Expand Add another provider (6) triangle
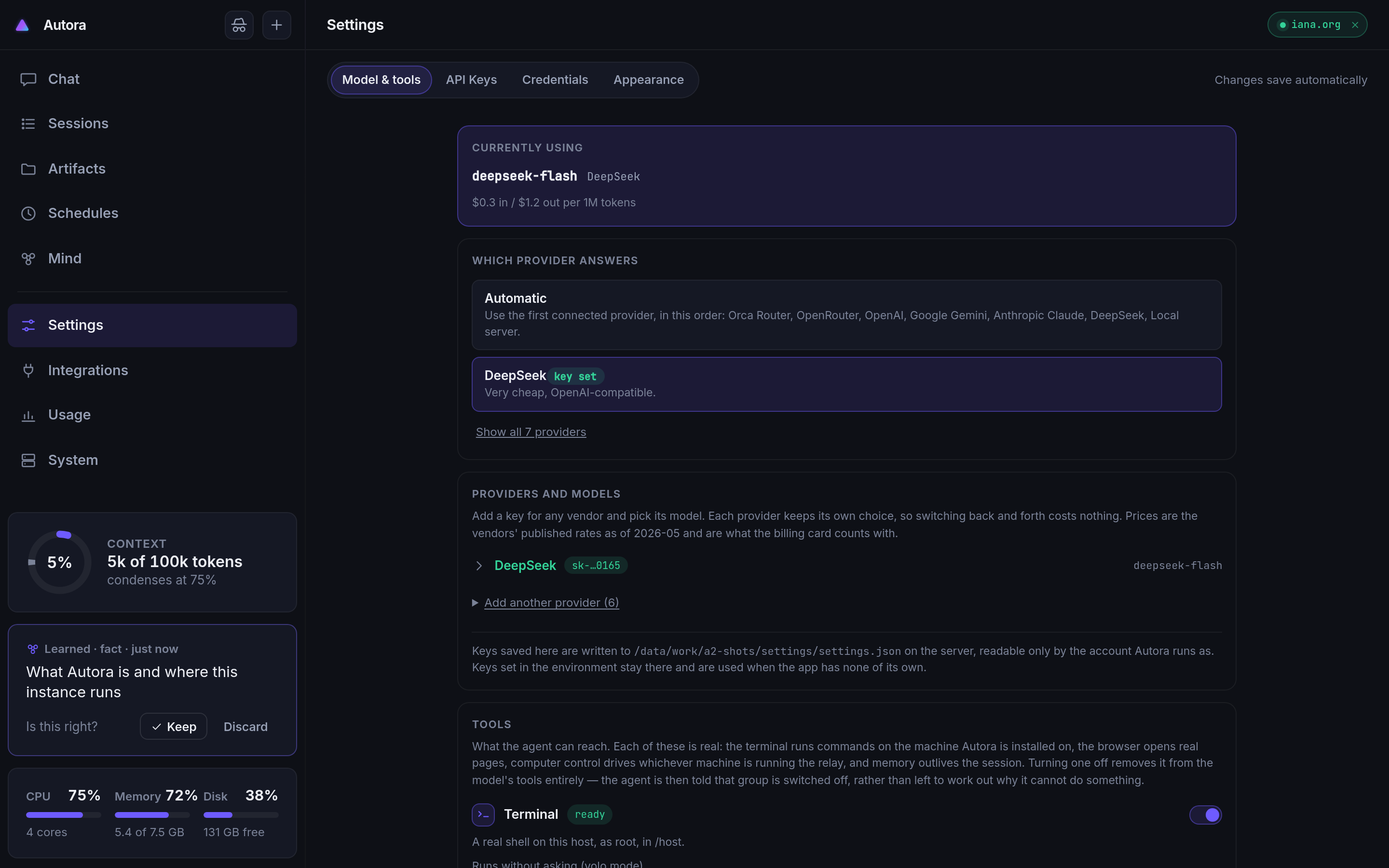This screenshot has height=868, width=1389. (x=475, y=602)
